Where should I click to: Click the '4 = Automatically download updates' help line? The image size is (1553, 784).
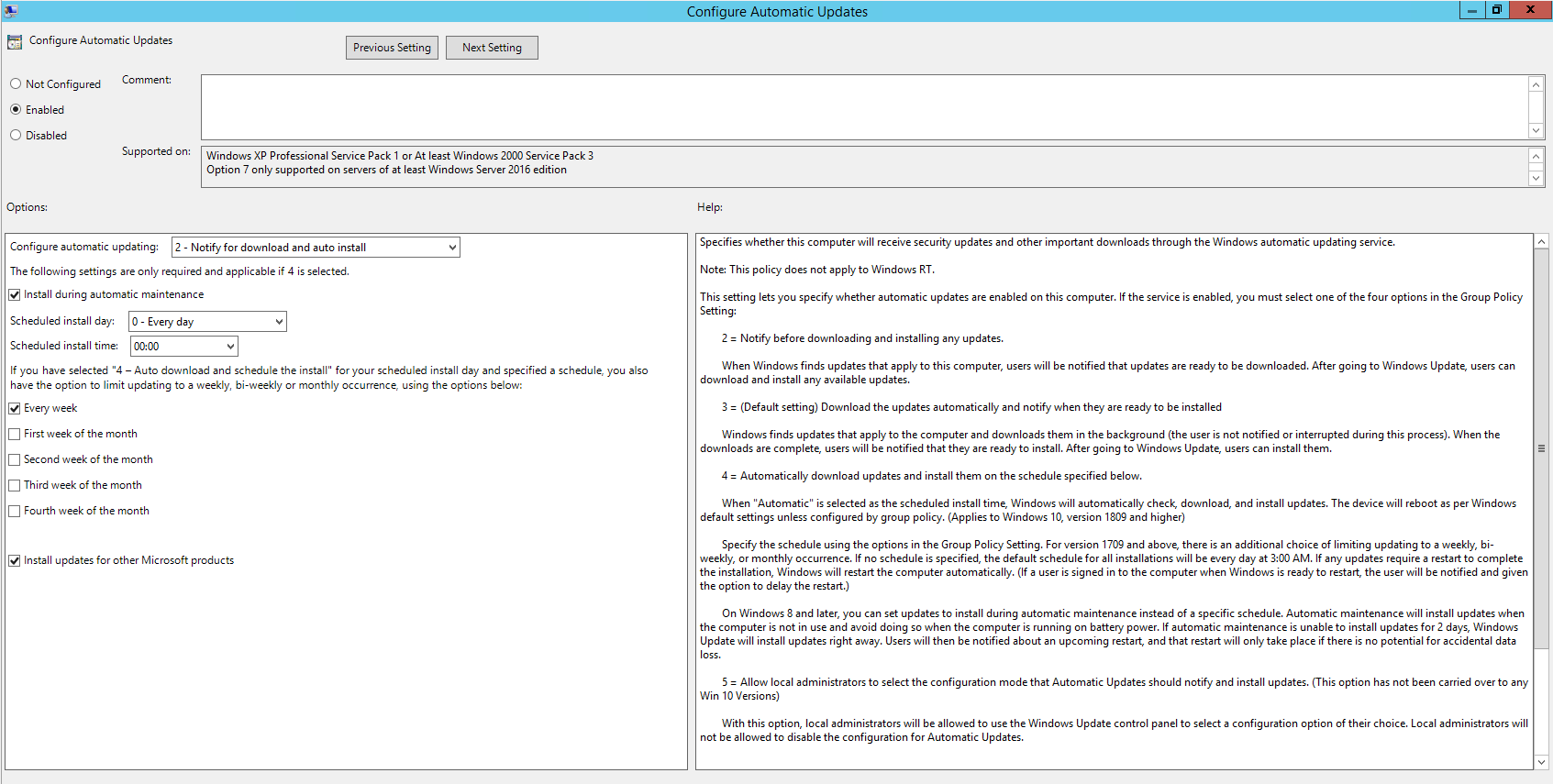(931, 476)
